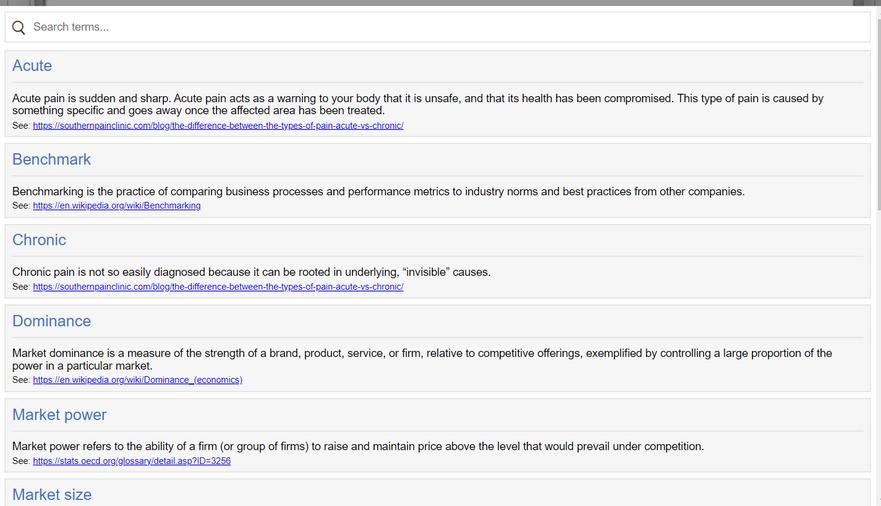881x506 pixels.
Task: Select the Market size term heading
Action: [52, 494]
